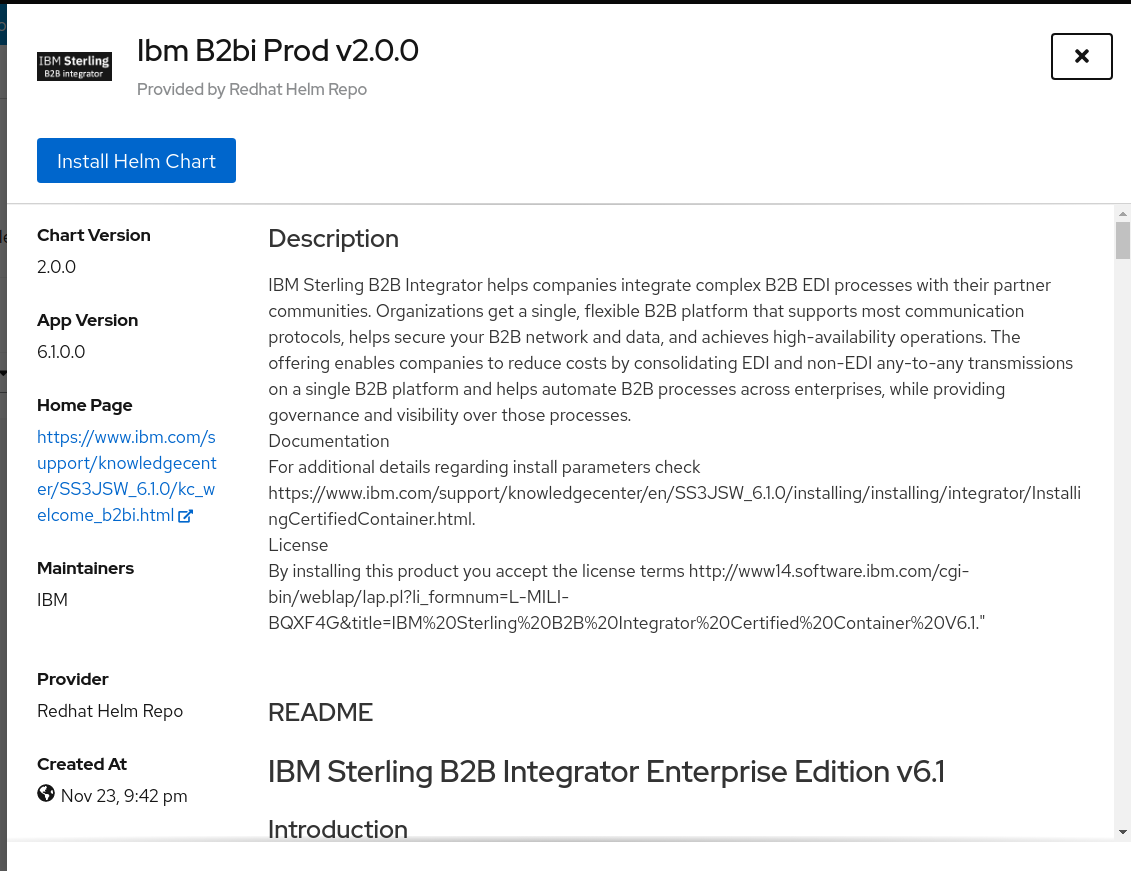Screen dimensions: 1131x871
Task: Click the title Ibm B2bi Prod v2.0.0
Action: (x=278, y=50)
